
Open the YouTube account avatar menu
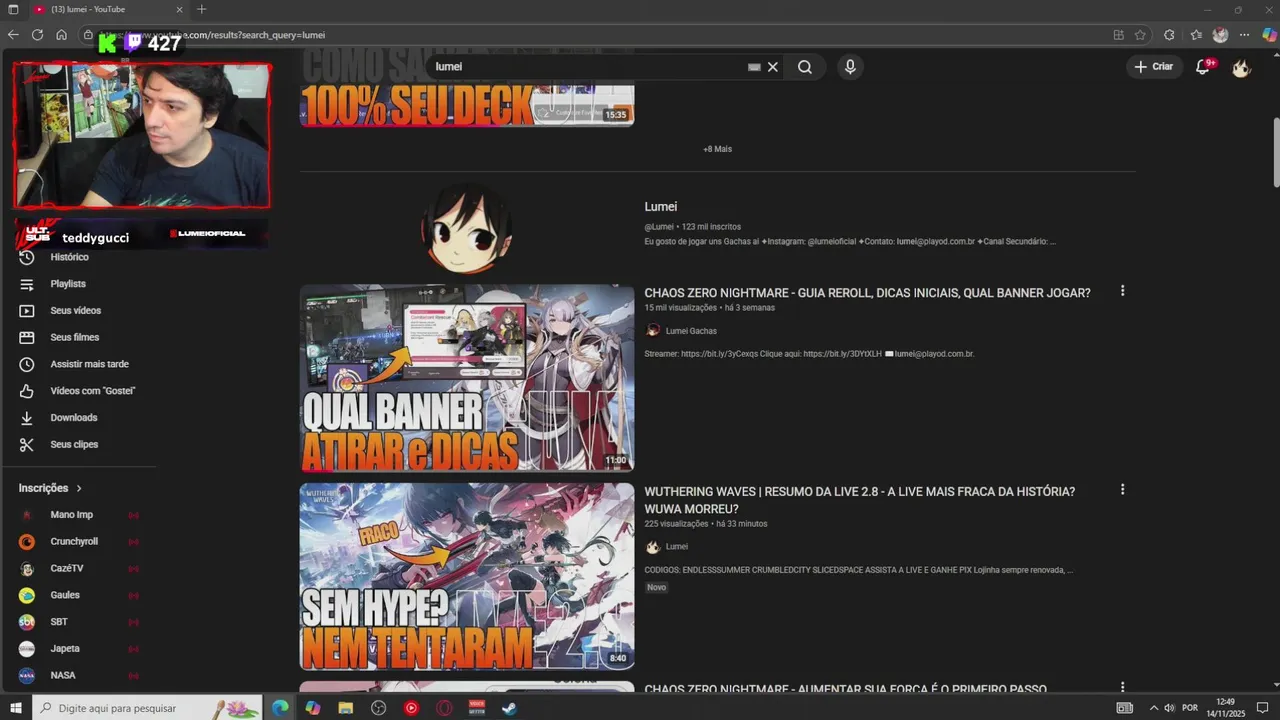(x=1241, y=67)
